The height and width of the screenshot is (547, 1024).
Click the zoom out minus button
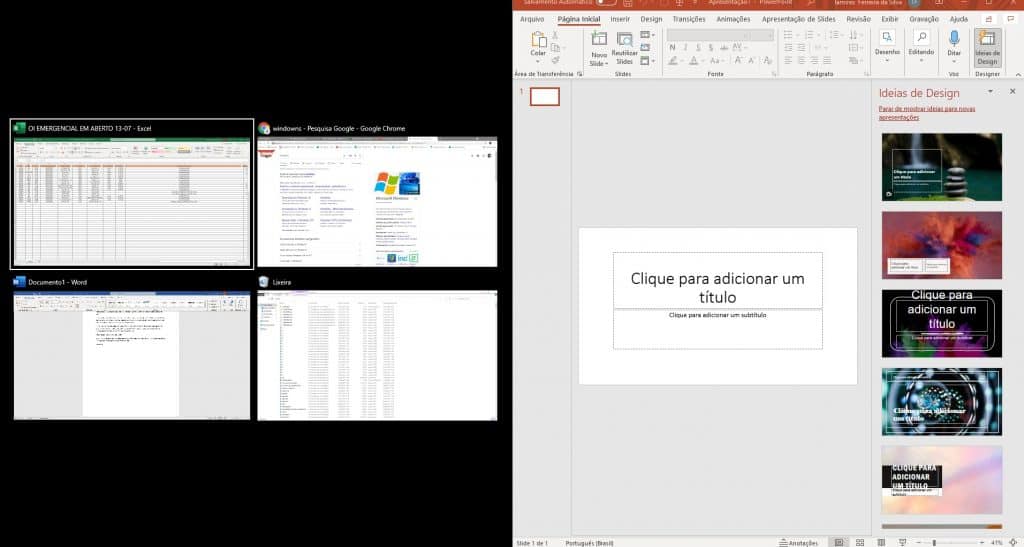point(919,542)
